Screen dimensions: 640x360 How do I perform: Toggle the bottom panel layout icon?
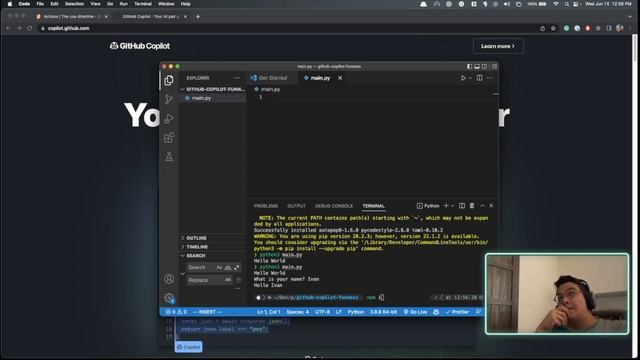tap(477, 67)
